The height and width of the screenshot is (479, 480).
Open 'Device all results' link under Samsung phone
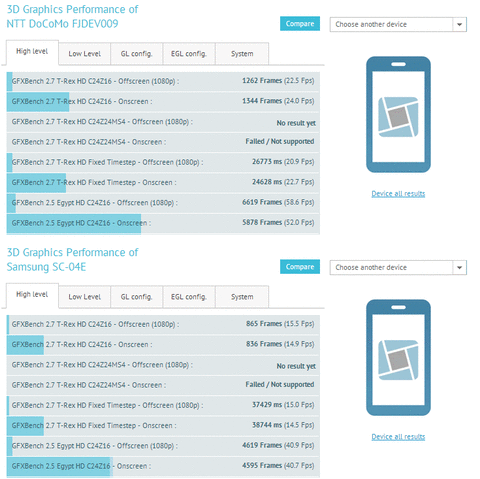click(398, 437)
